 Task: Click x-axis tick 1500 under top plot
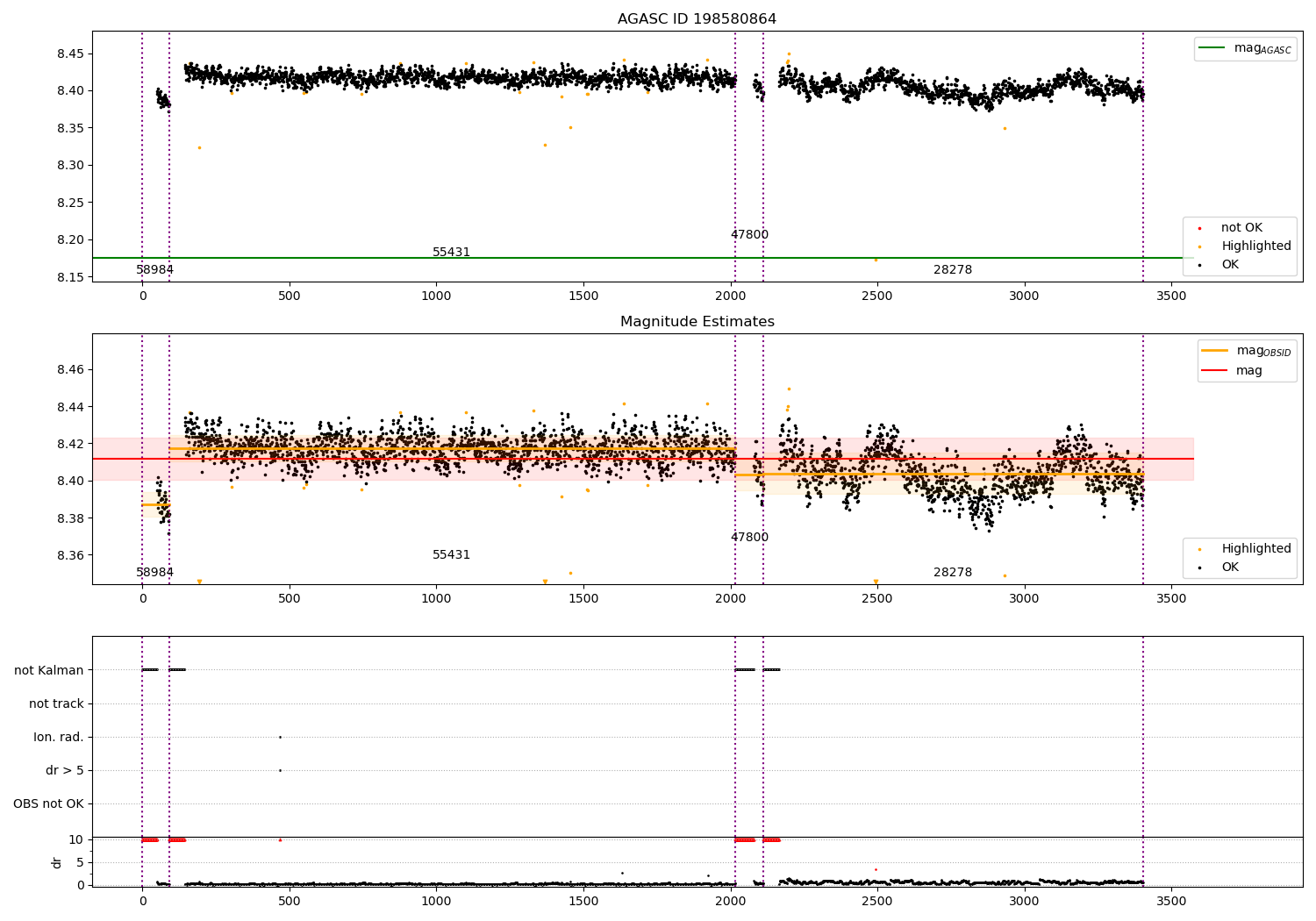tap(583, 296)
